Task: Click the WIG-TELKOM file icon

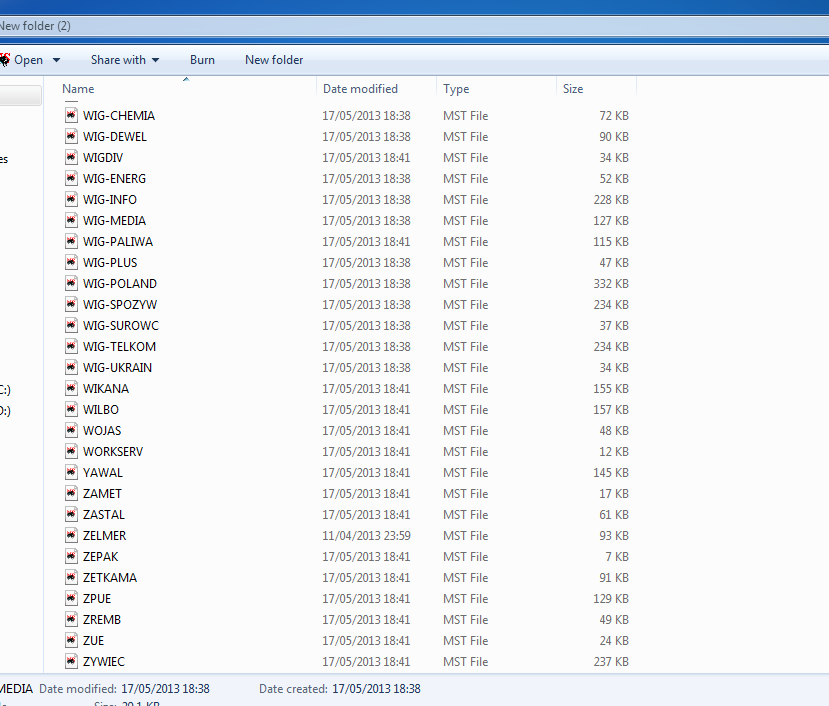Action: tap(71, 346)
